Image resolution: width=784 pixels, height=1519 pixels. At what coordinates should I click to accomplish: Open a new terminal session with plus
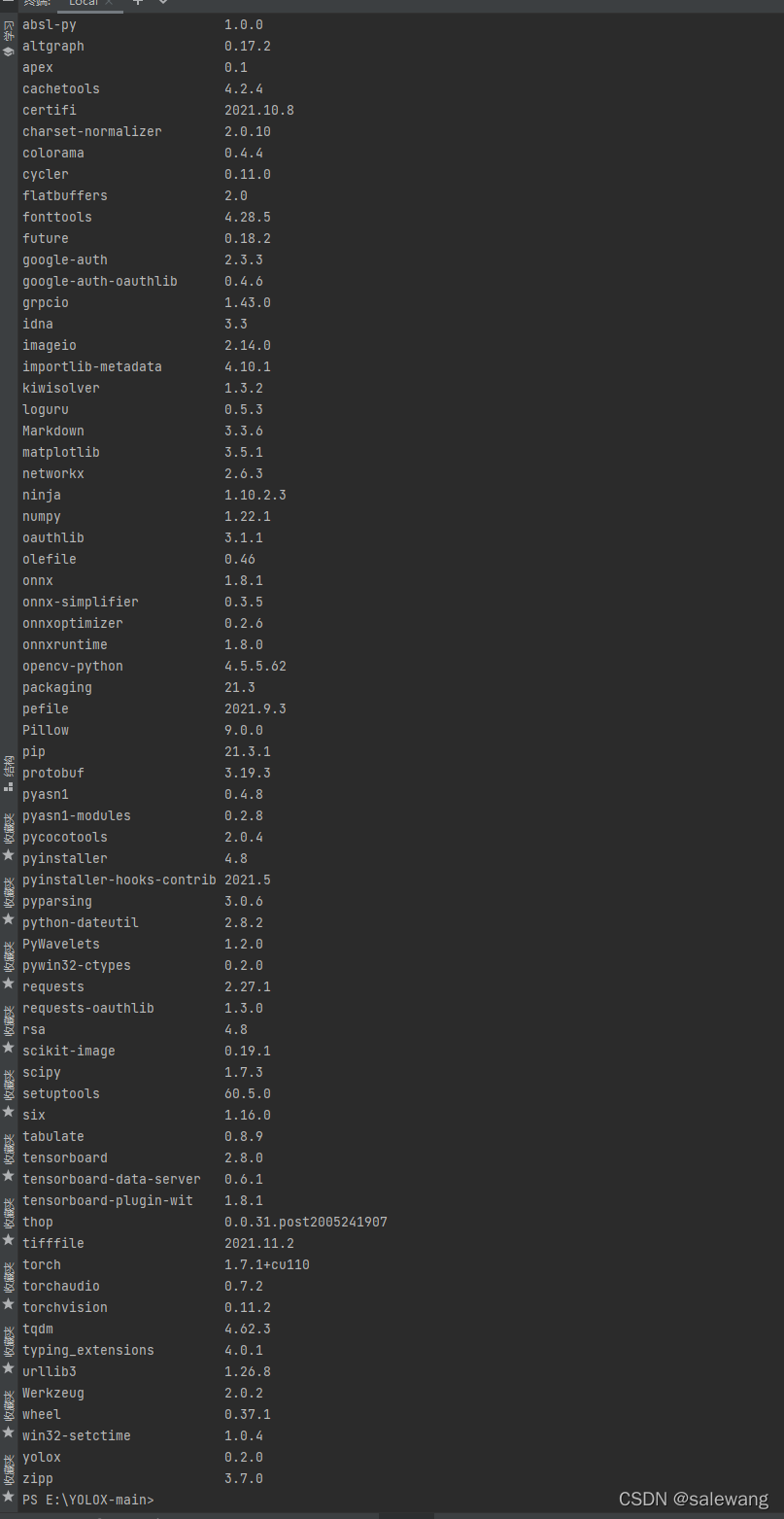138,3
